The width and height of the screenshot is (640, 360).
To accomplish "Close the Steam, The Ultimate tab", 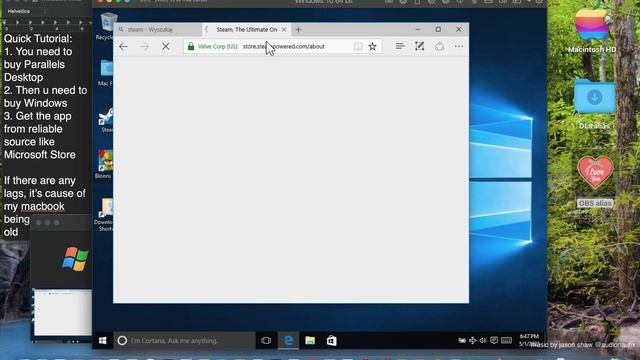I will (284, 29).
